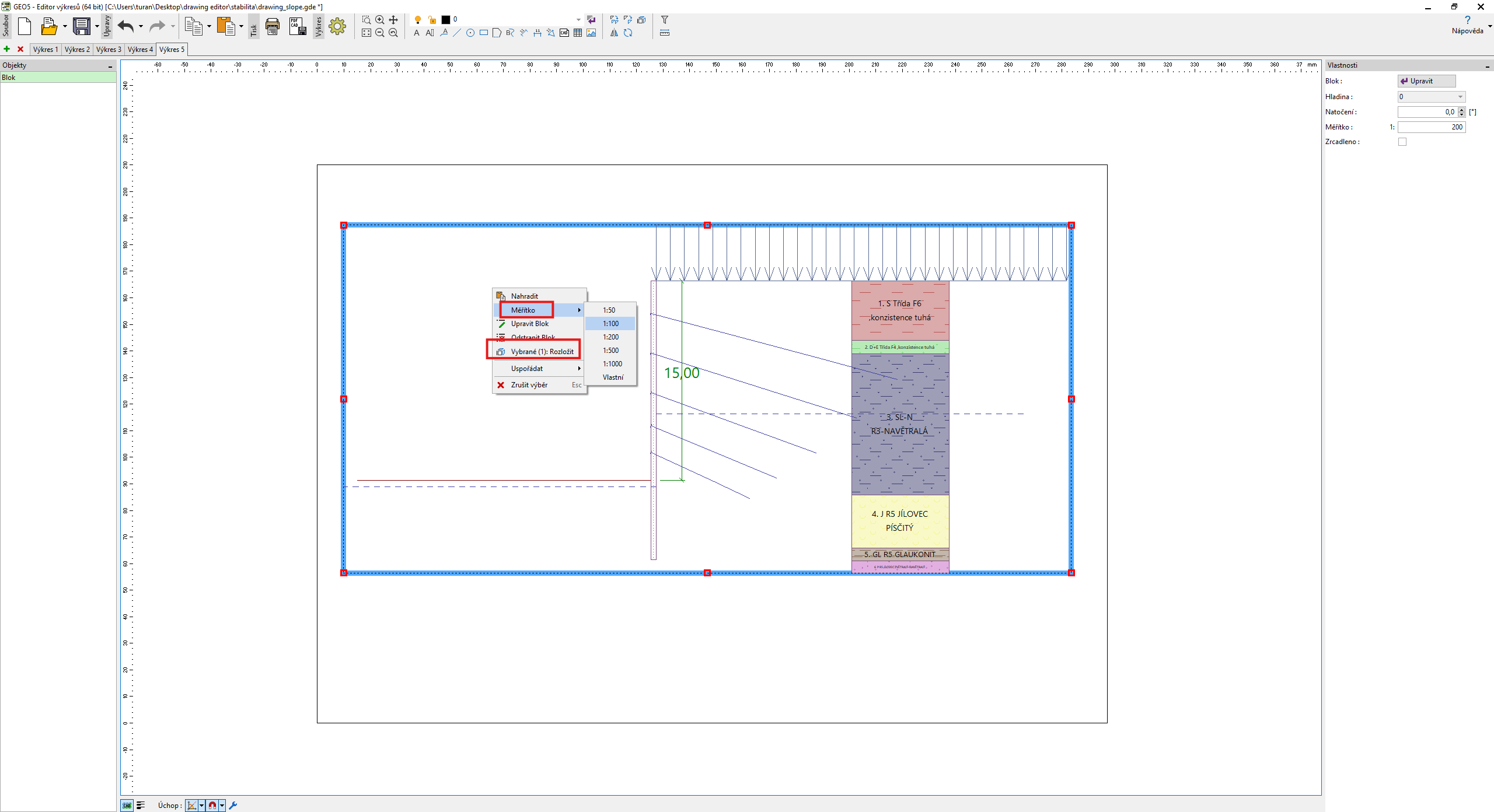The image size is (1494, 812).
Task: Select the insert table tool
Action: tap(578, 33)
